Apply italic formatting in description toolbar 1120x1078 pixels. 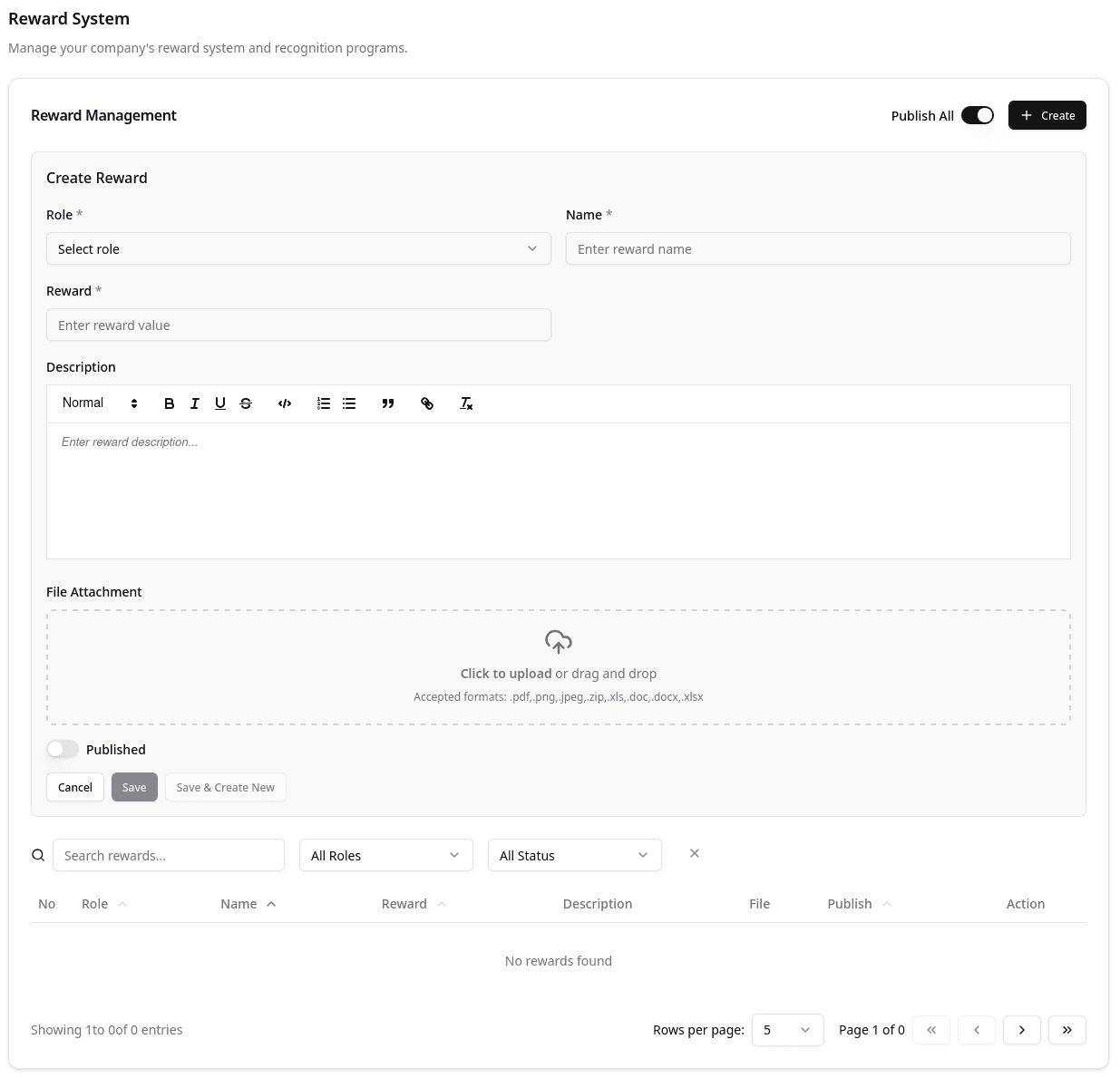194,403
